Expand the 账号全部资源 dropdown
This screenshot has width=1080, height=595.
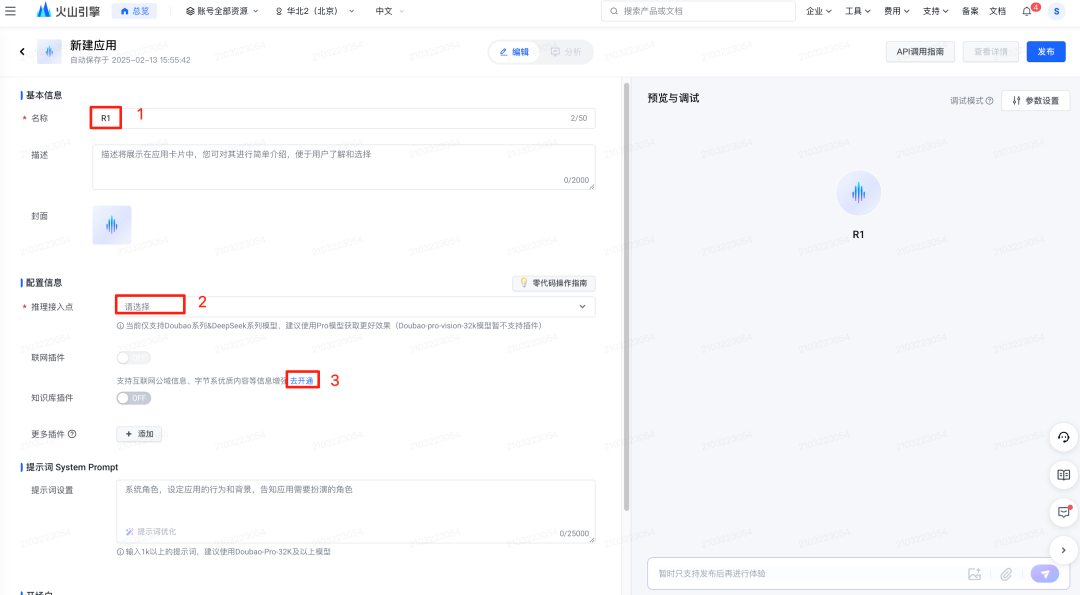222,11
